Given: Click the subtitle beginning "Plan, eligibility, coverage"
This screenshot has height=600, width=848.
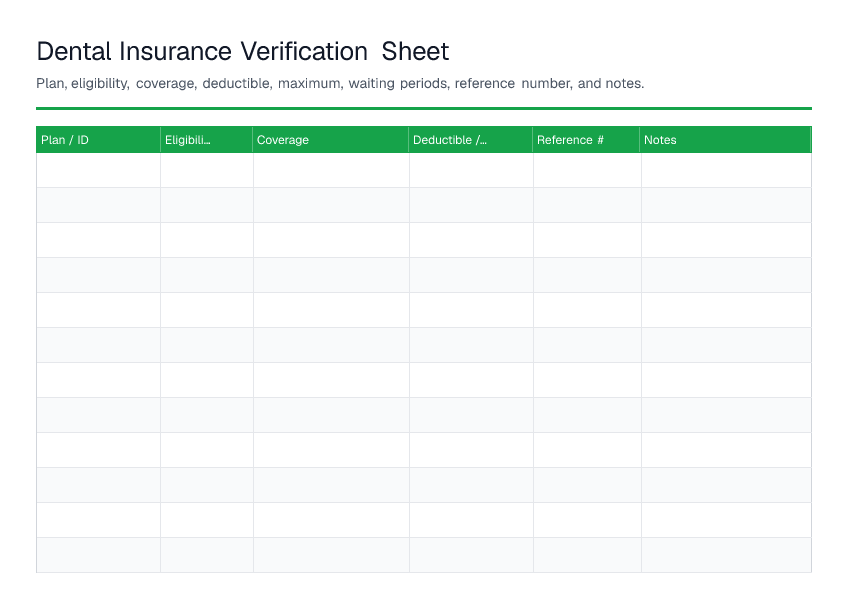Looking at the screenshot, I should 340,83.
